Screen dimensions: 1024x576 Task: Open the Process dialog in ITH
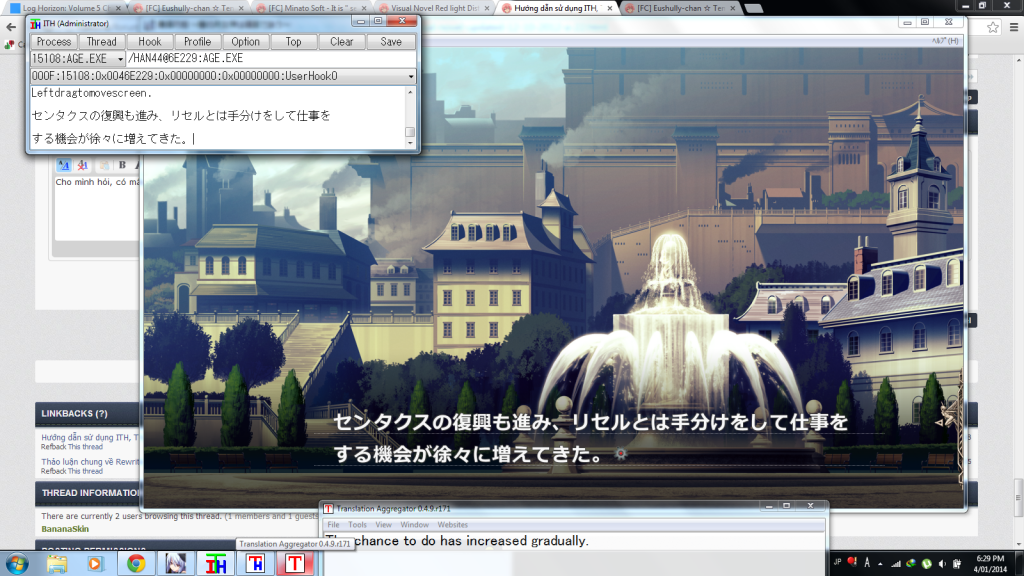coord(54,41)
